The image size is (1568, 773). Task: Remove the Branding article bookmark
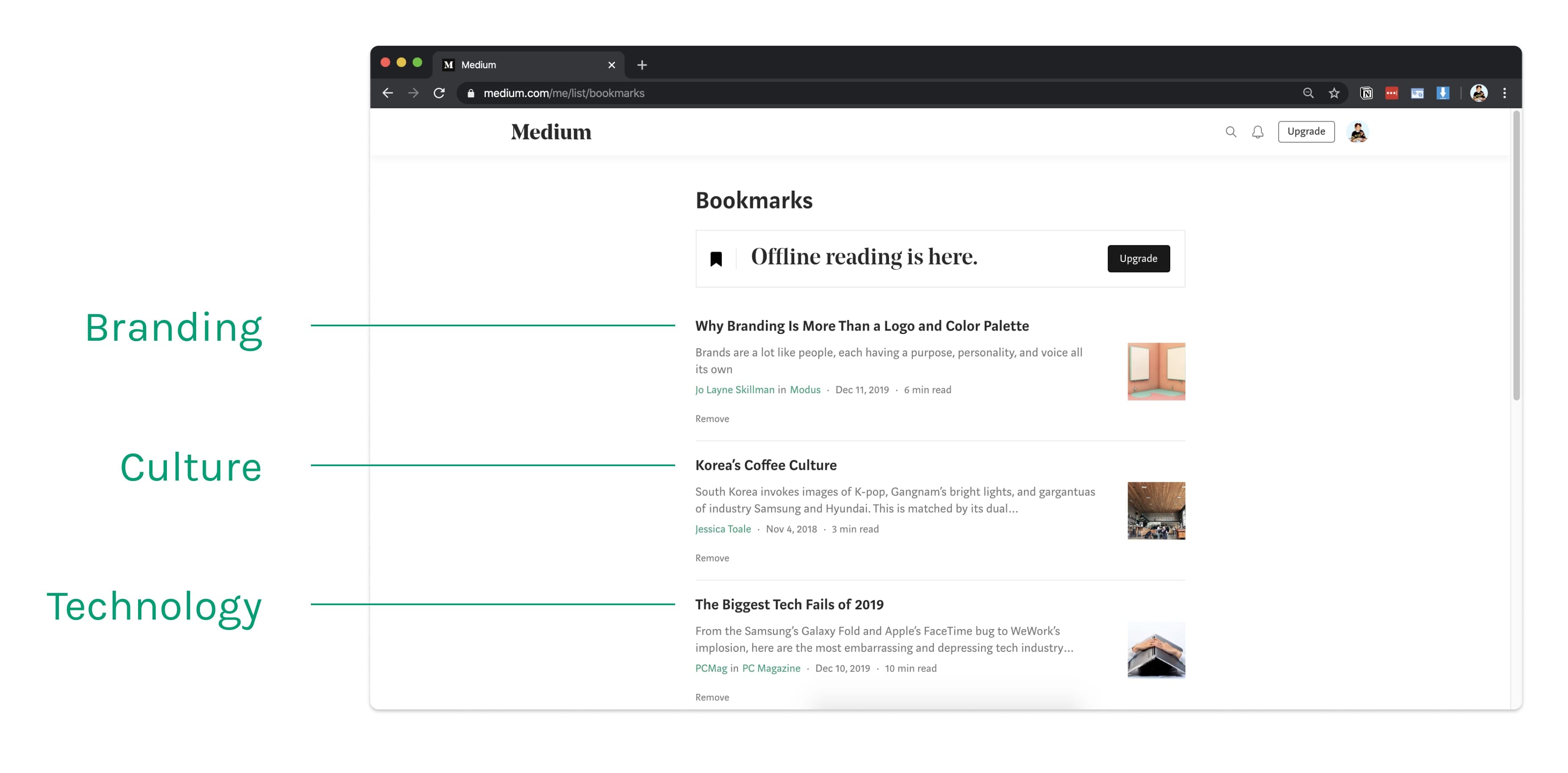click(712, 419)
